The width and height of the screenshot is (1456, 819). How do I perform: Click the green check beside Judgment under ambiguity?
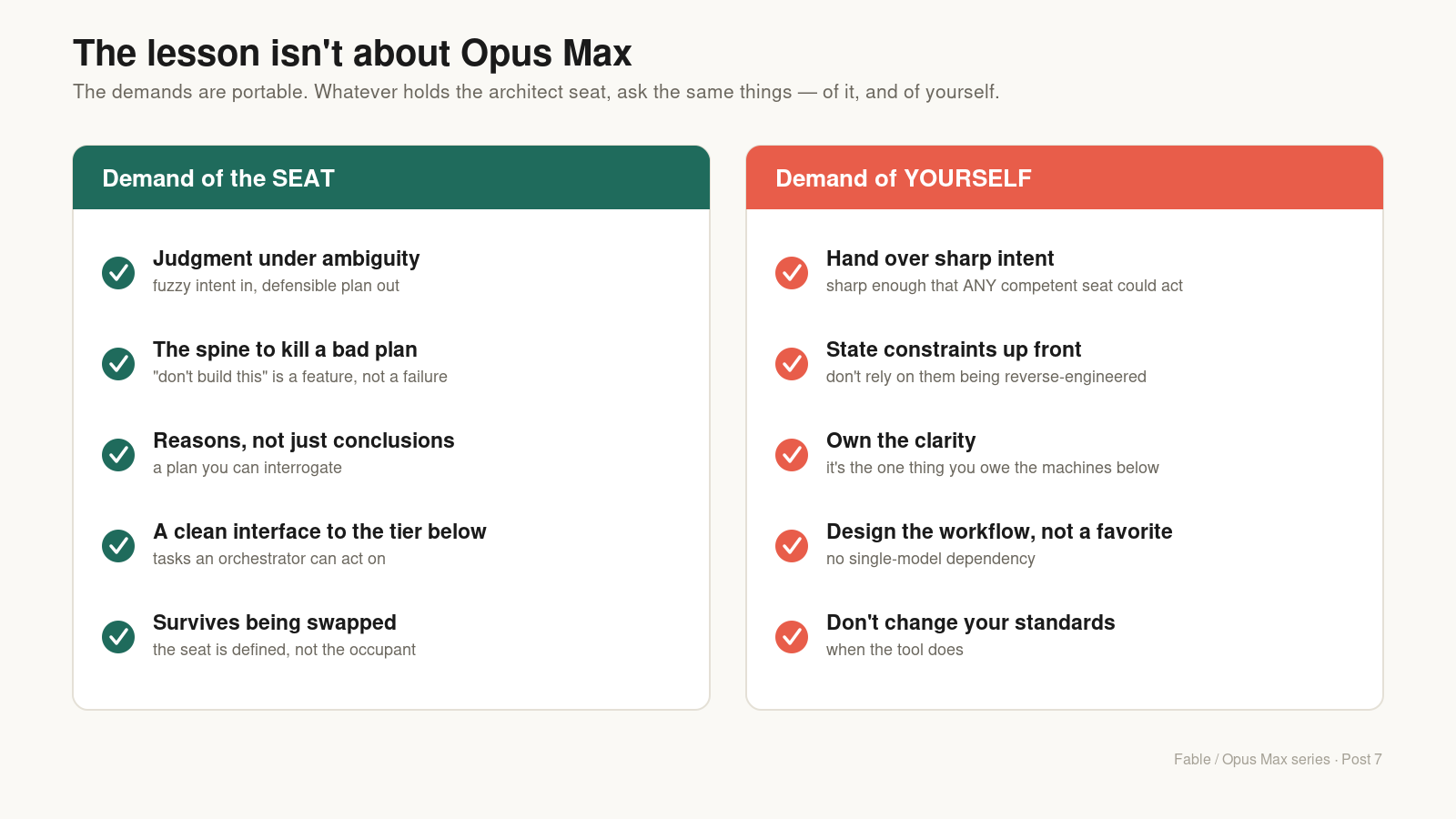[x=118, y=273]
